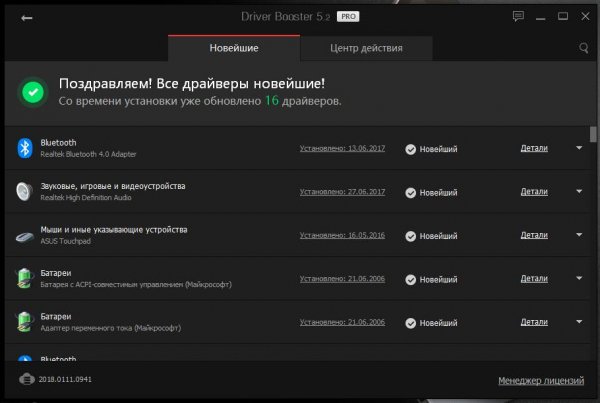Click the status checkmark for Realtek Bluetooth
600x403 pixels.
[x=411, y=149]
